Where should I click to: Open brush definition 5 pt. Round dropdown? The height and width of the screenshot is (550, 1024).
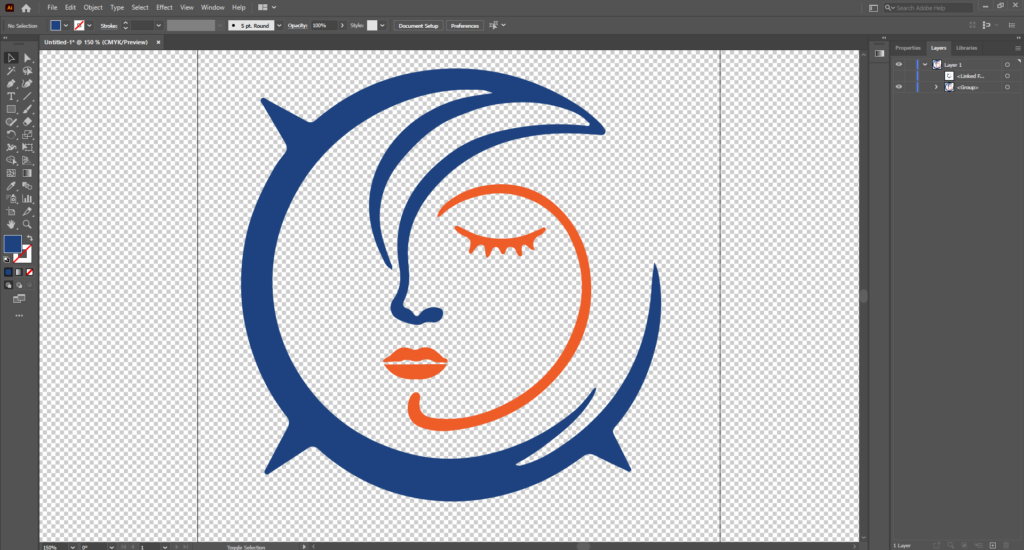[279, 25]
